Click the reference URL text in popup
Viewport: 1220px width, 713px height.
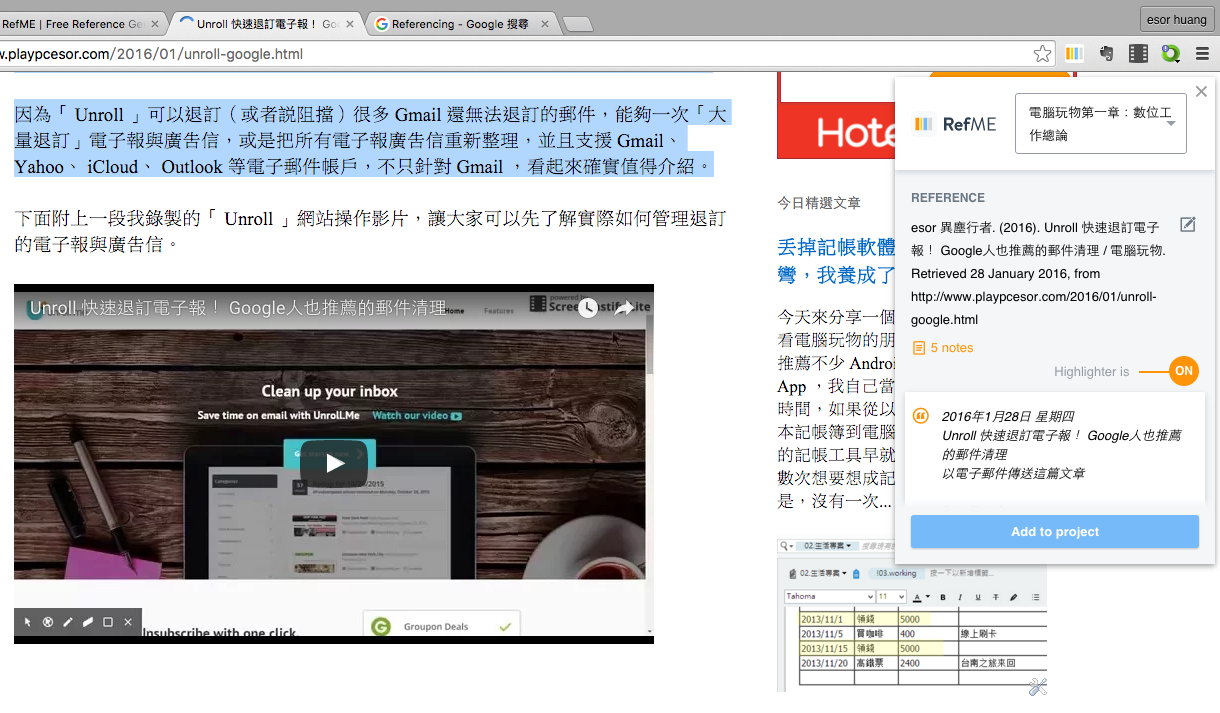pos(1033,308)
